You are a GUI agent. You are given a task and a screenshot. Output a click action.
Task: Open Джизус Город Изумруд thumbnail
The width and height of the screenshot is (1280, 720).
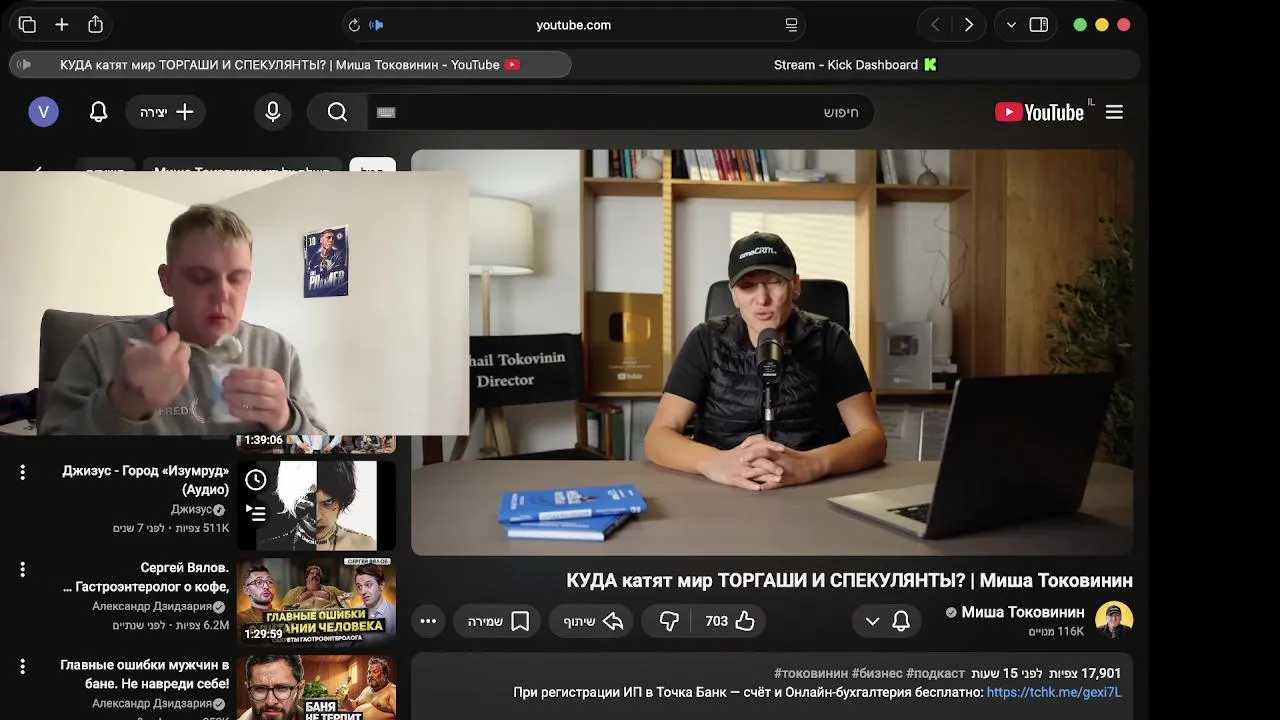pyautogui.click(x=316, y=505)
